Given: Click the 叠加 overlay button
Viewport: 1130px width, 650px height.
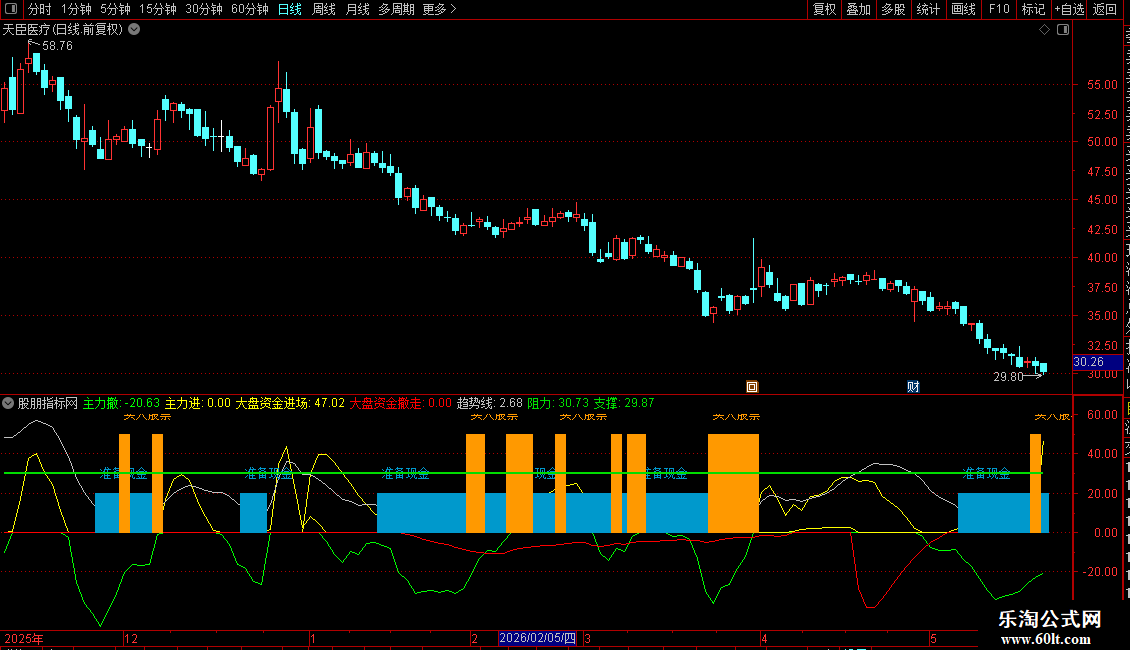Looking at the screenshot, I should click(858, 9).
